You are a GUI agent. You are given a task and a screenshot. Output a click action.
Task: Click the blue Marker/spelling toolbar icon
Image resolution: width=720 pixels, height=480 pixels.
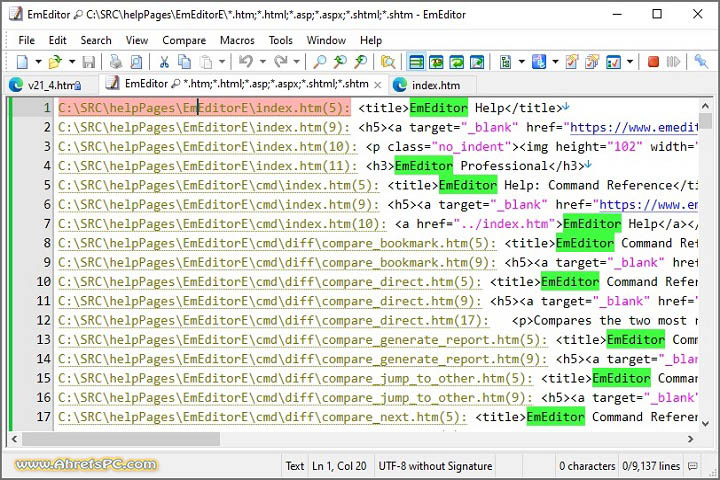pos(539,62)
